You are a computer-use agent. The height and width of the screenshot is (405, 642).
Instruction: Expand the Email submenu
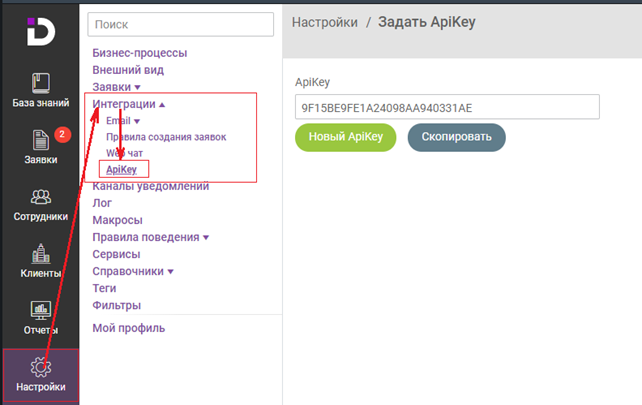point(137,121)
